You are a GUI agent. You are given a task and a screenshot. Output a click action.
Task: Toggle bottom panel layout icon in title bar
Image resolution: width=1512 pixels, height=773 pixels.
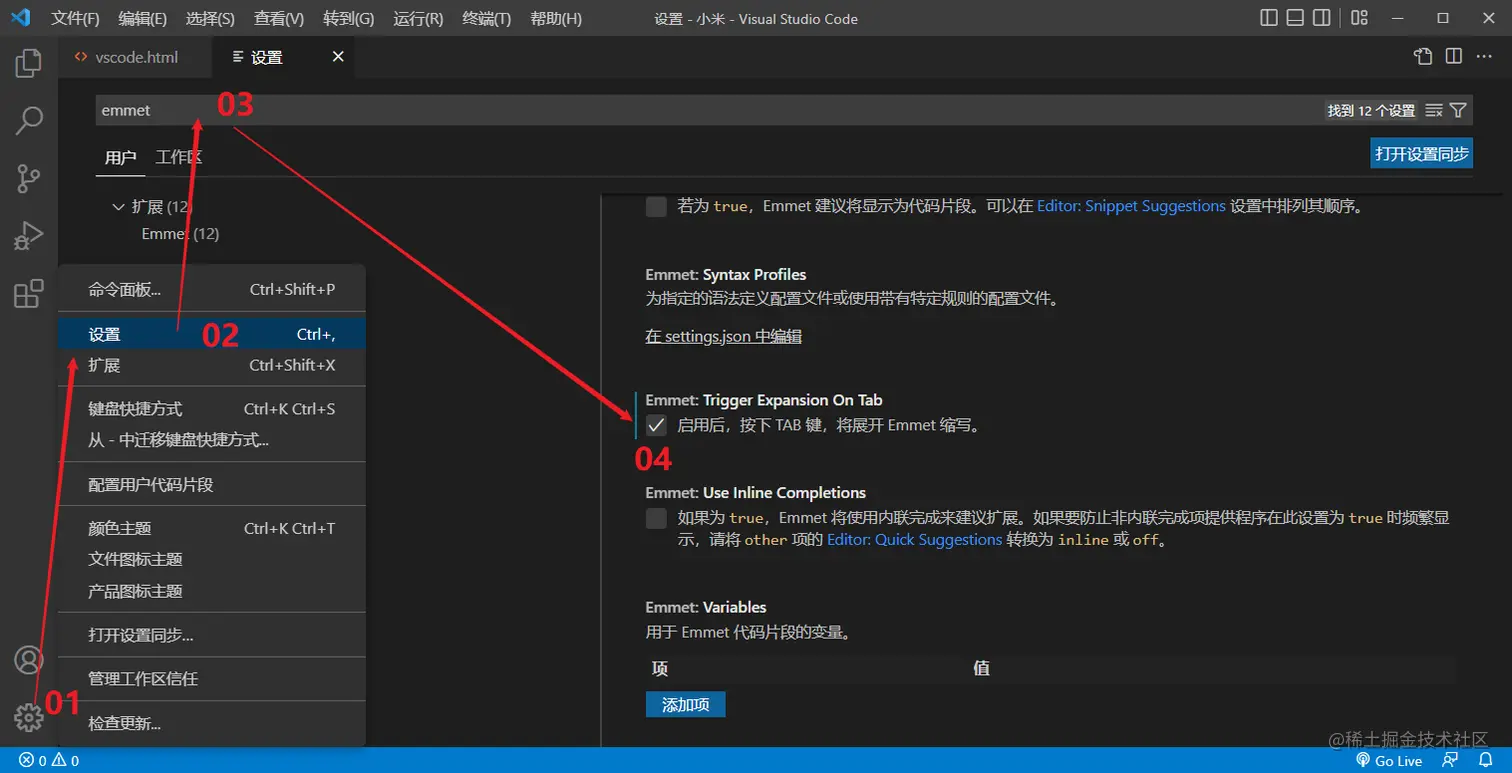pyautogui.click(x=1295, y=18)
